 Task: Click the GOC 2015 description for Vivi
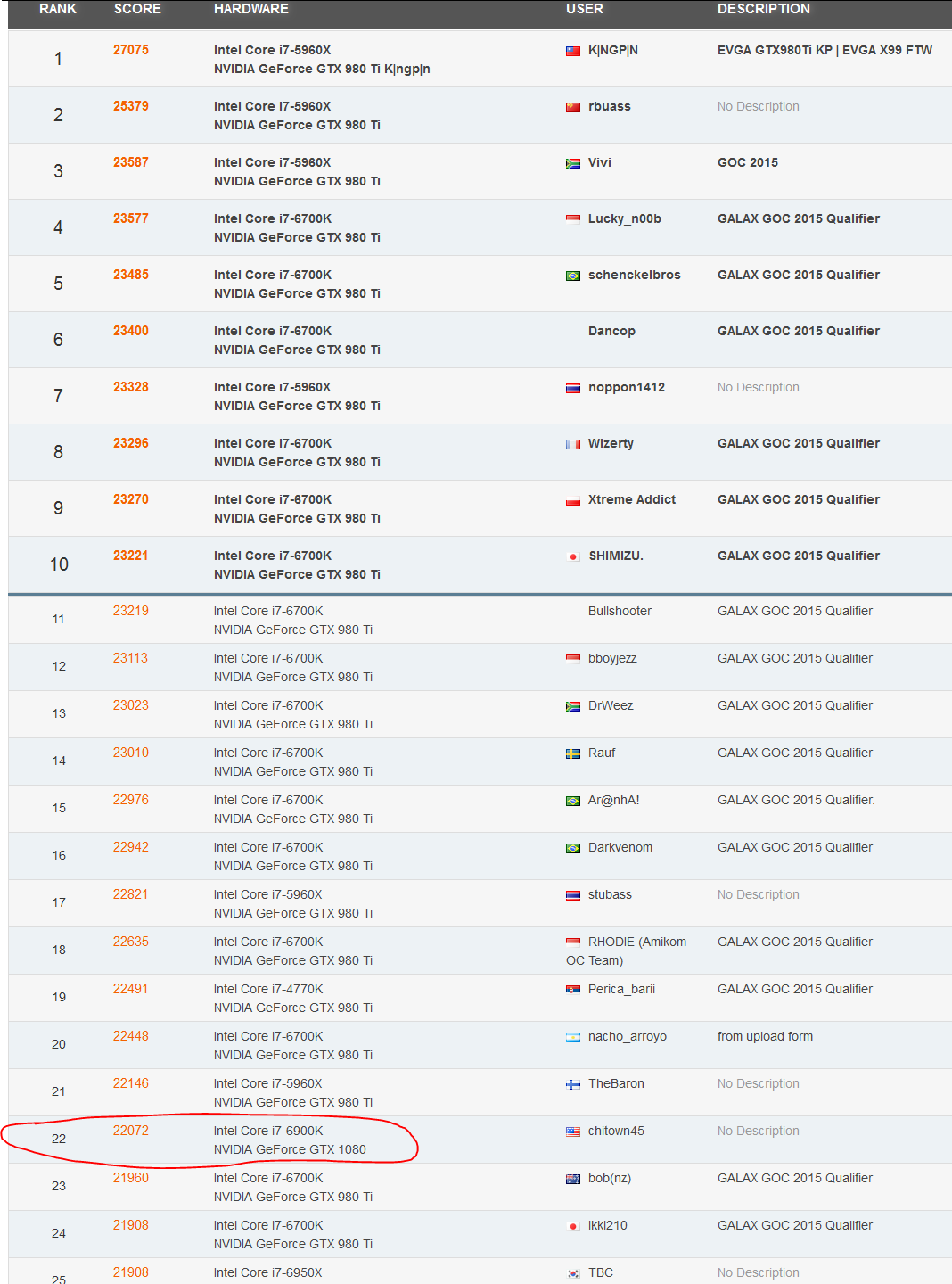click(x=748, y=162)
